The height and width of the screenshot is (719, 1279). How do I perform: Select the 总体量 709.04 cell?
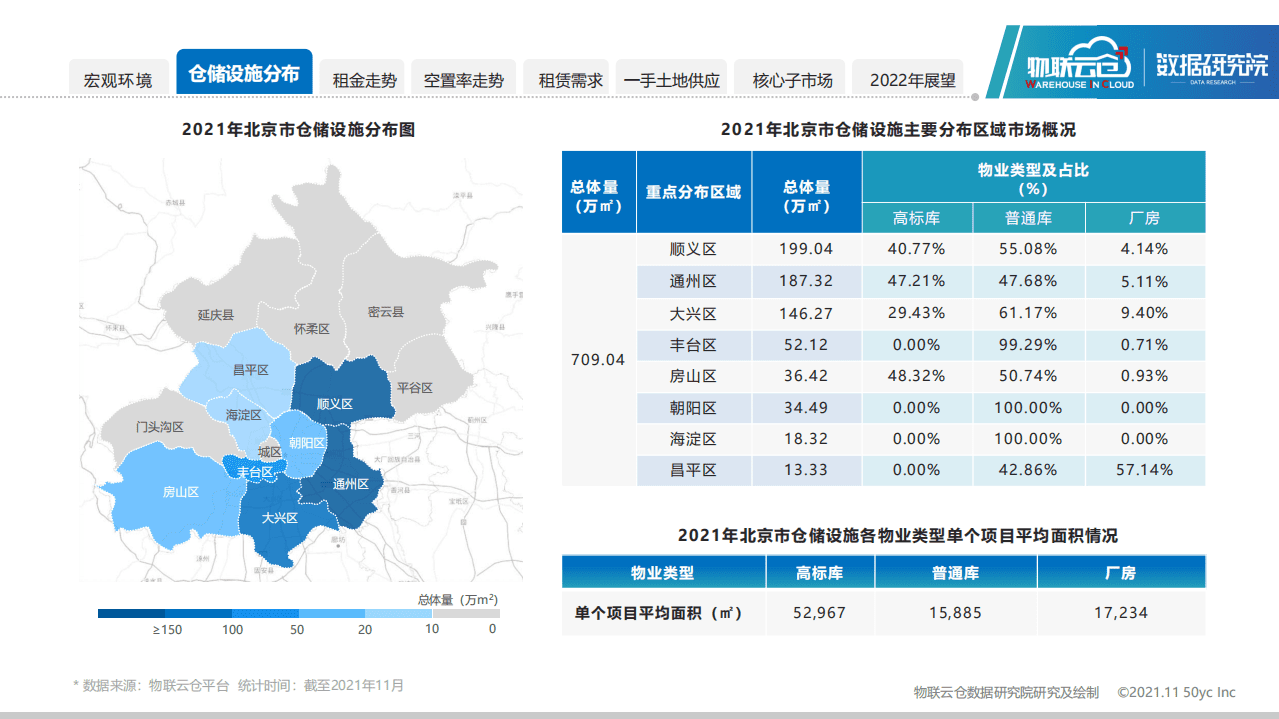coord(599,359)
